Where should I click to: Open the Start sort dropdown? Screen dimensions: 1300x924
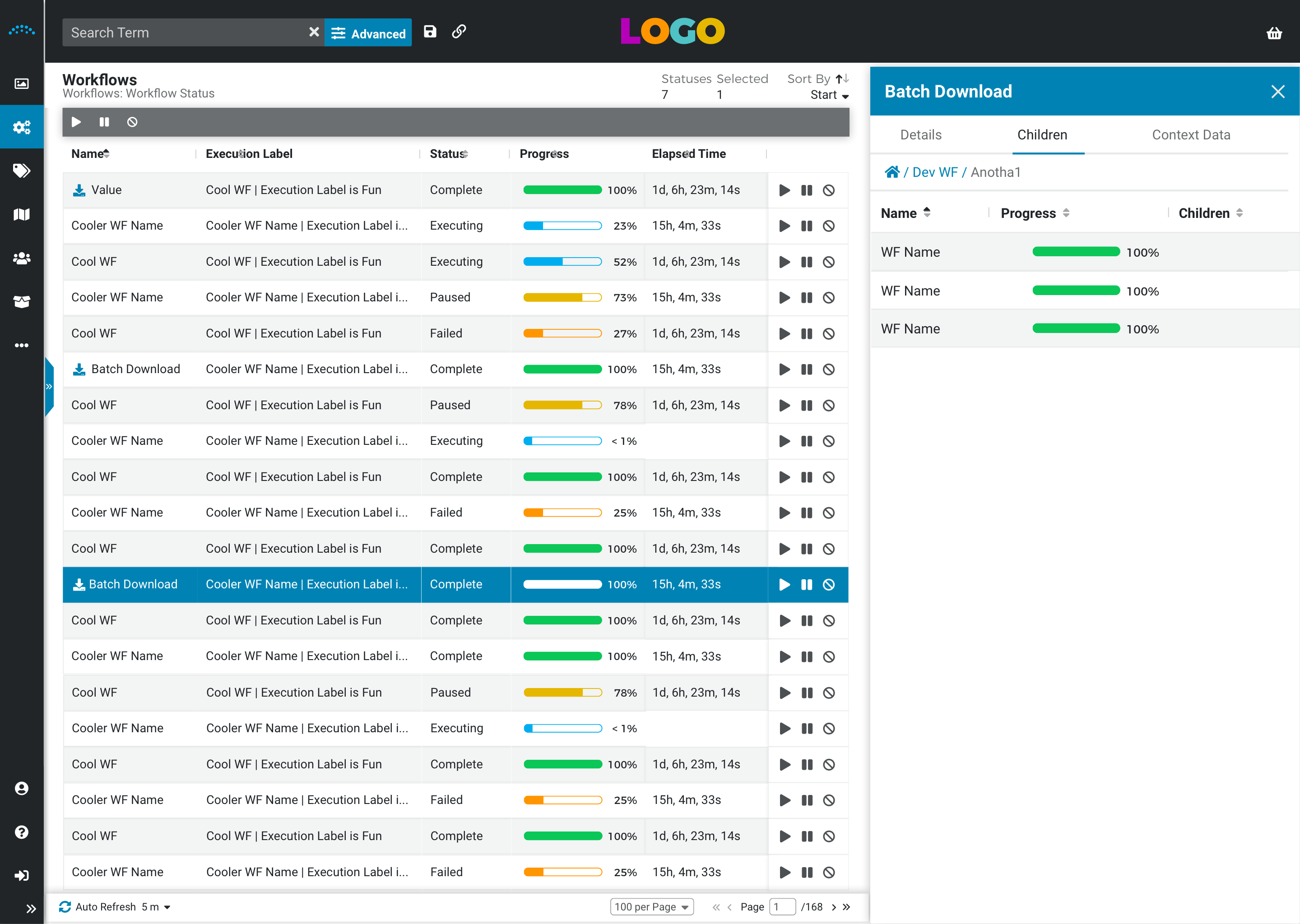point(829,95)
